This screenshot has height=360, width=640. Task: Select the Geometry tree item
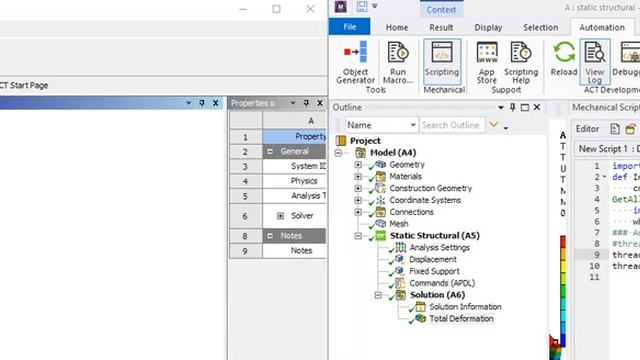407,164
